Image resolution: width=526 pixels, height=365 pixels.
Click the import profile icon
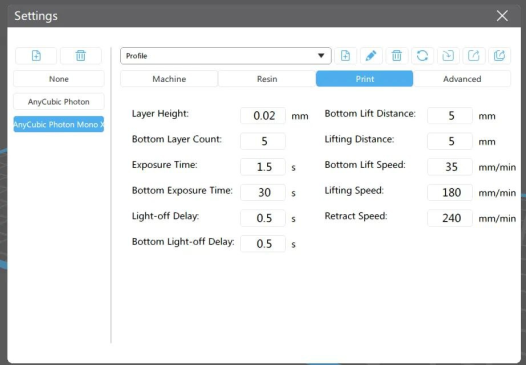pyautogui.click(x=448, y=56)
